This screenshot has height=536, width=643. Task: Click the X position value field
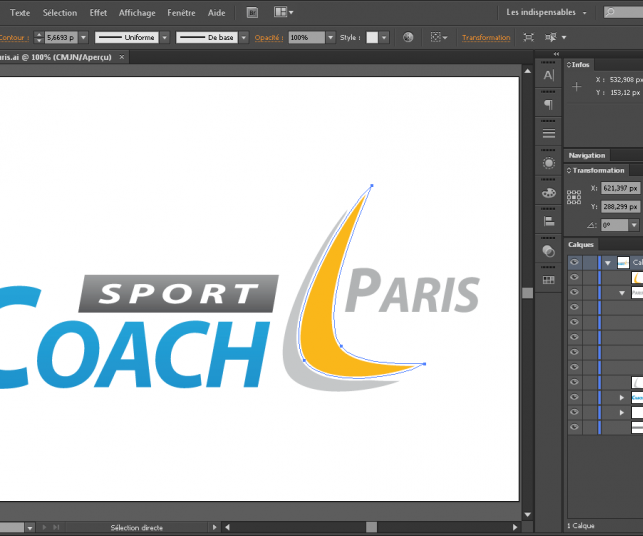[x=621, y=188]
